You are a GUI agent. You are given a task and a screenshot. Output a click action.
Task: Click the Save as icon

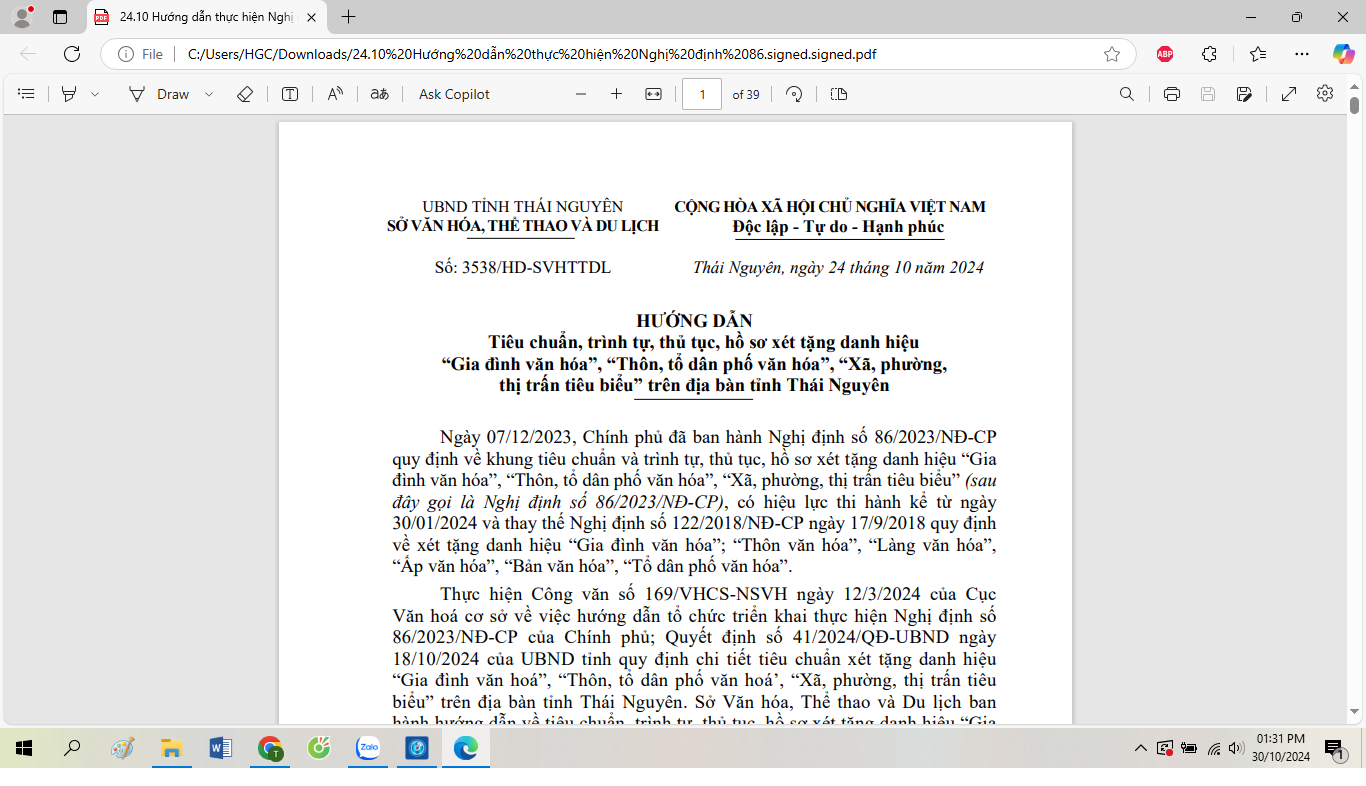[x=1244, y=94]
